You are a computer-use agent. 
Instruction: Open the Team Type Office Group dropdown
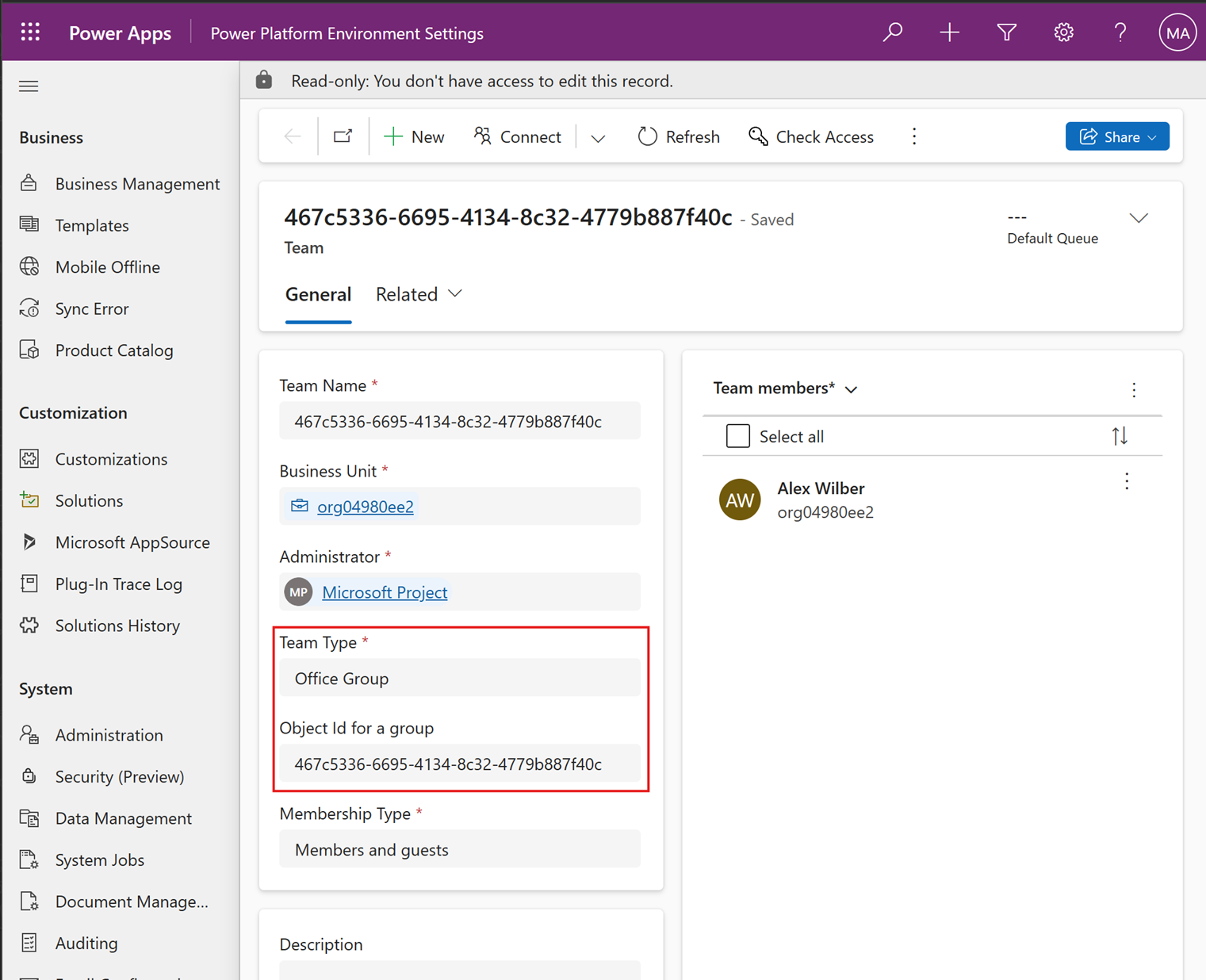tap(460, 678)
